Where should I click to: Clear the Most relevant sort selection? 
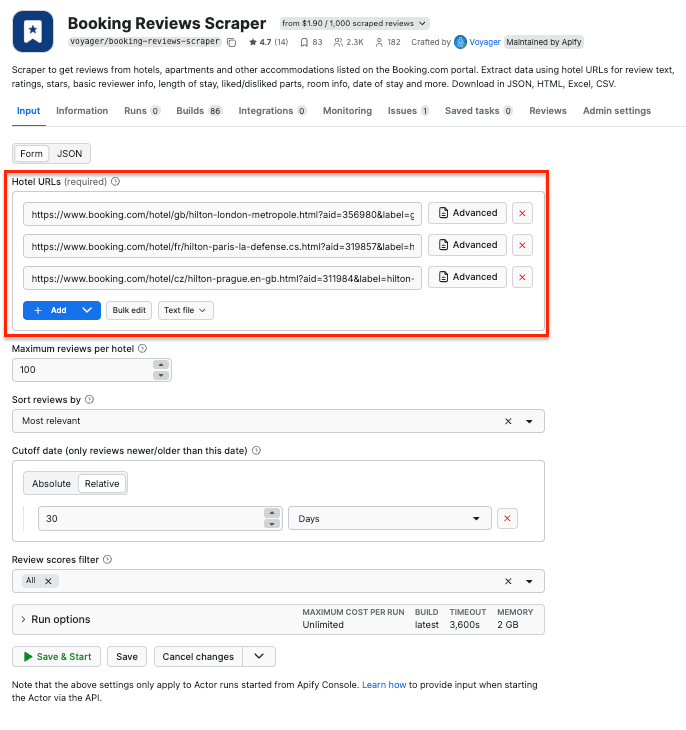508,421
